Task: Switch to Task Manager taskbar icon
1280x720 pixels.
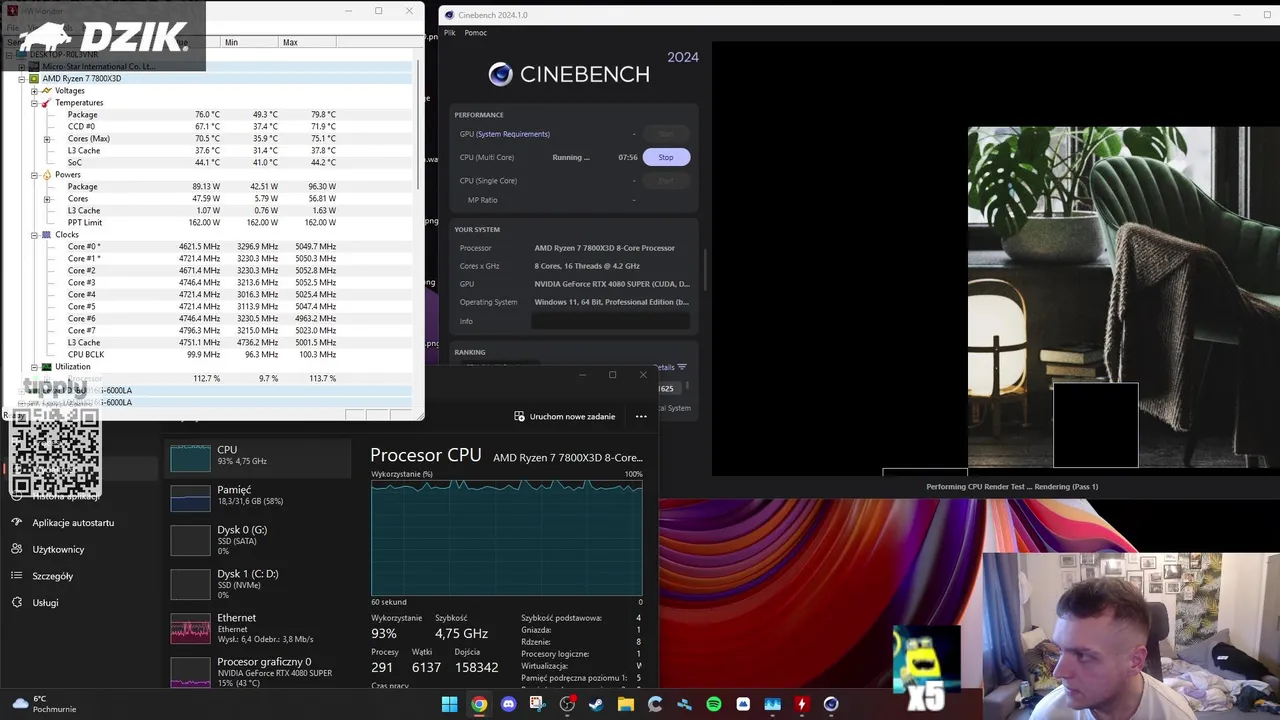Action: [x=772, y=704]
